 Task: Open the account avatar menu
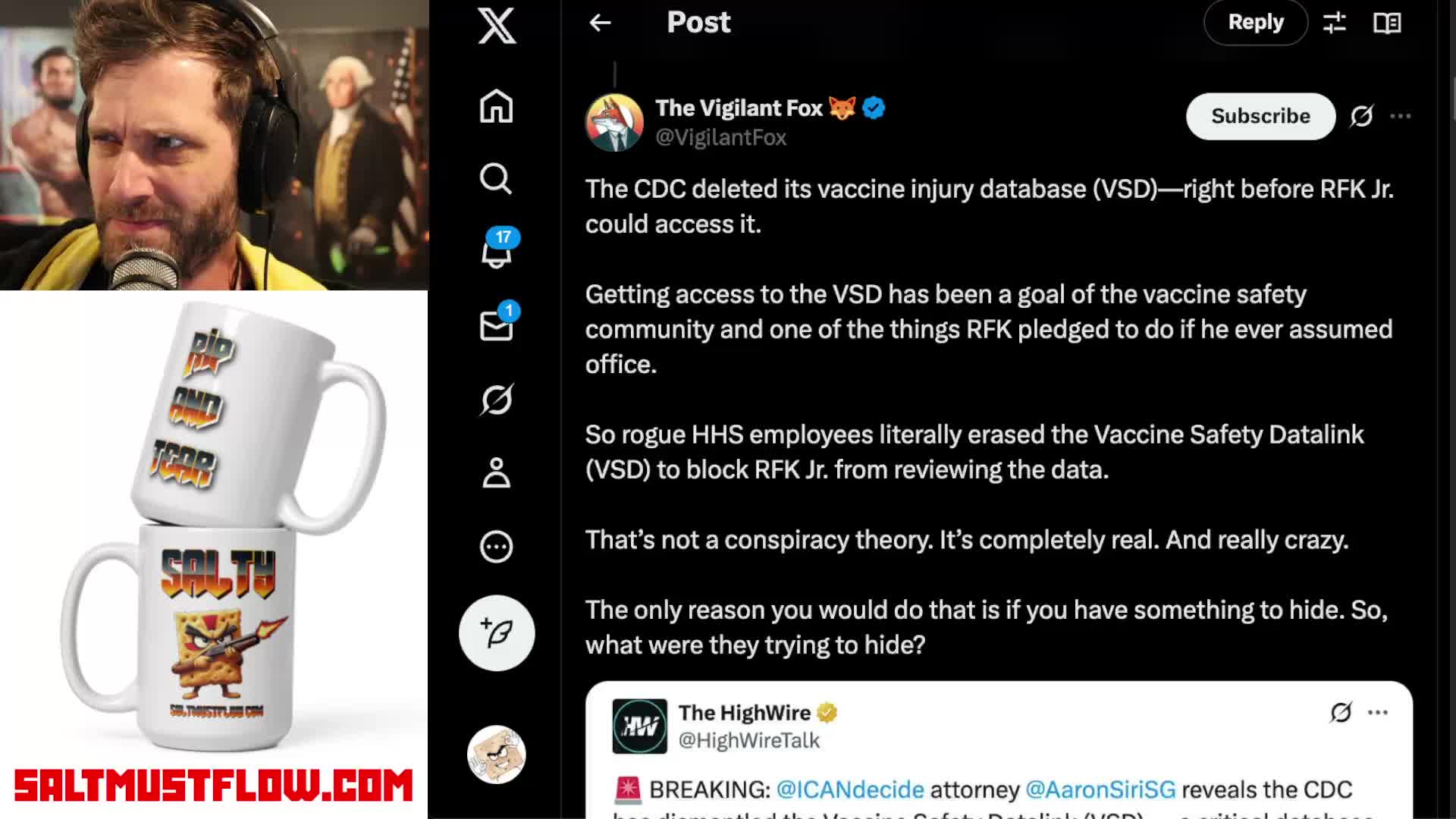[497, 755]
